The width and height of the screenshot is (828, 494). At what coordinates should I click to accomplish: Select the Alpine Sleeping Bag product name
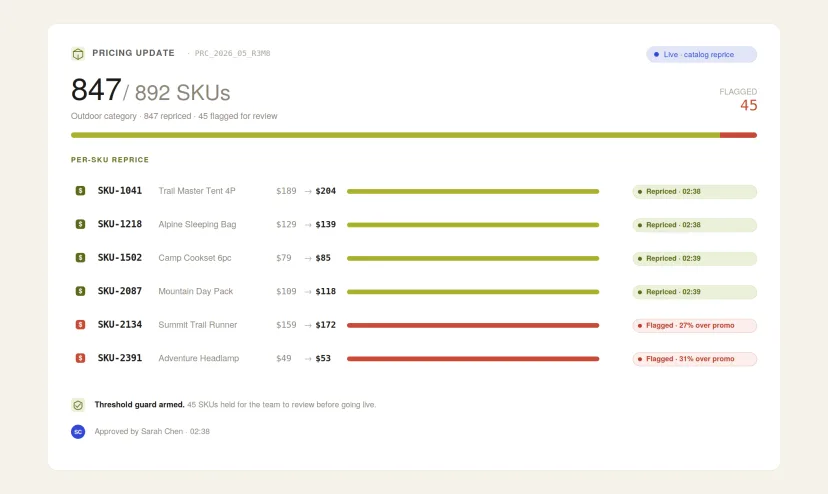pos(197,225)
